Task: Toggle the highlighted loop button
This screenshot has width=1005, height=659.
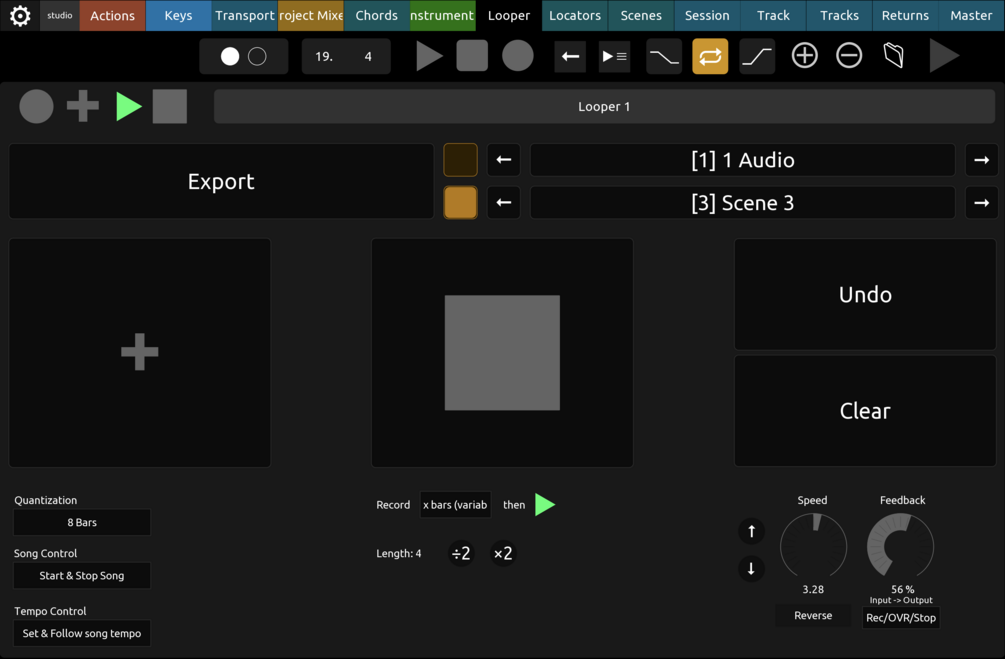Action: [710, 56]
